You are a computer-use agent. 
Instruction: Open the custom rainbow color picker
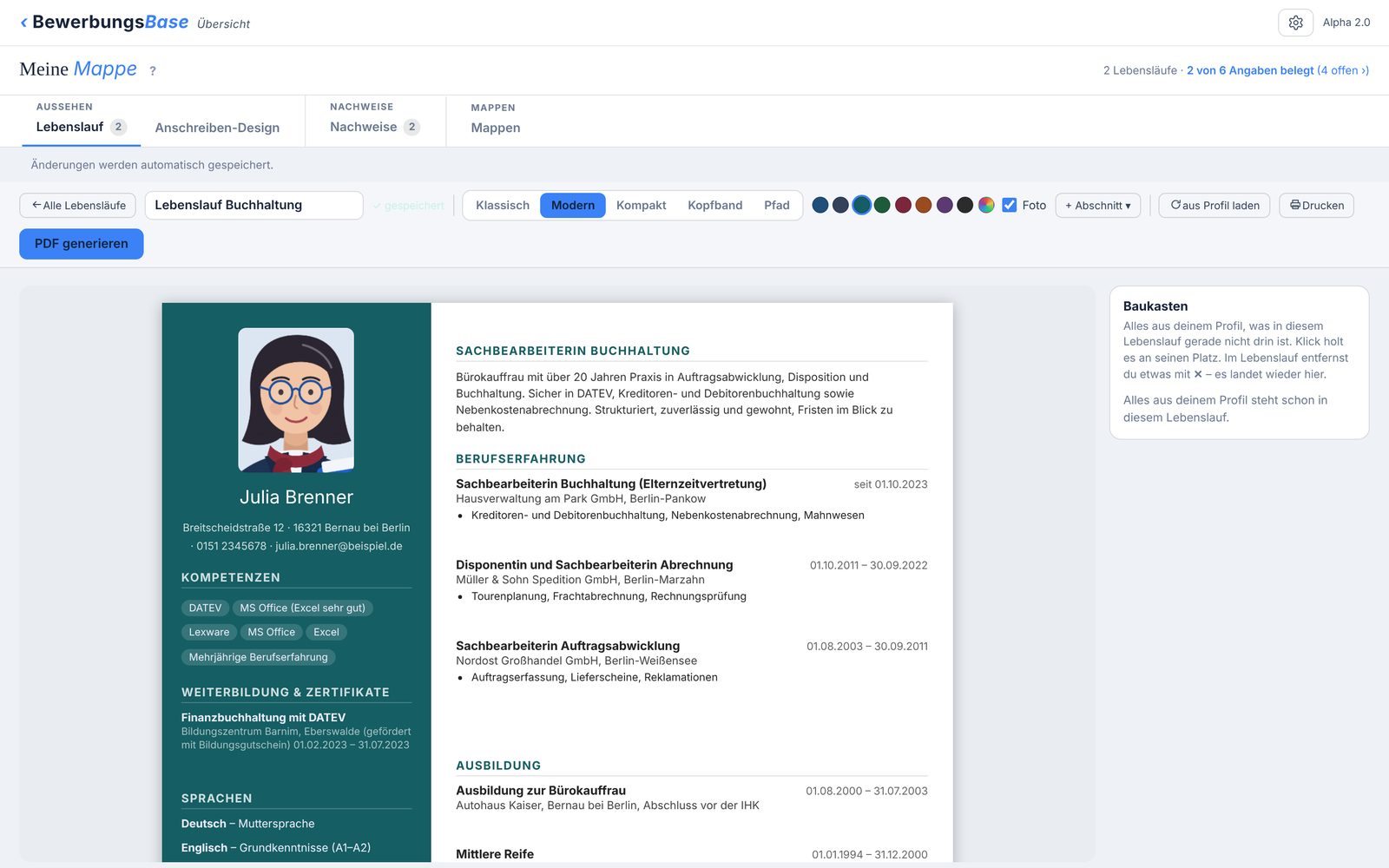986,205
